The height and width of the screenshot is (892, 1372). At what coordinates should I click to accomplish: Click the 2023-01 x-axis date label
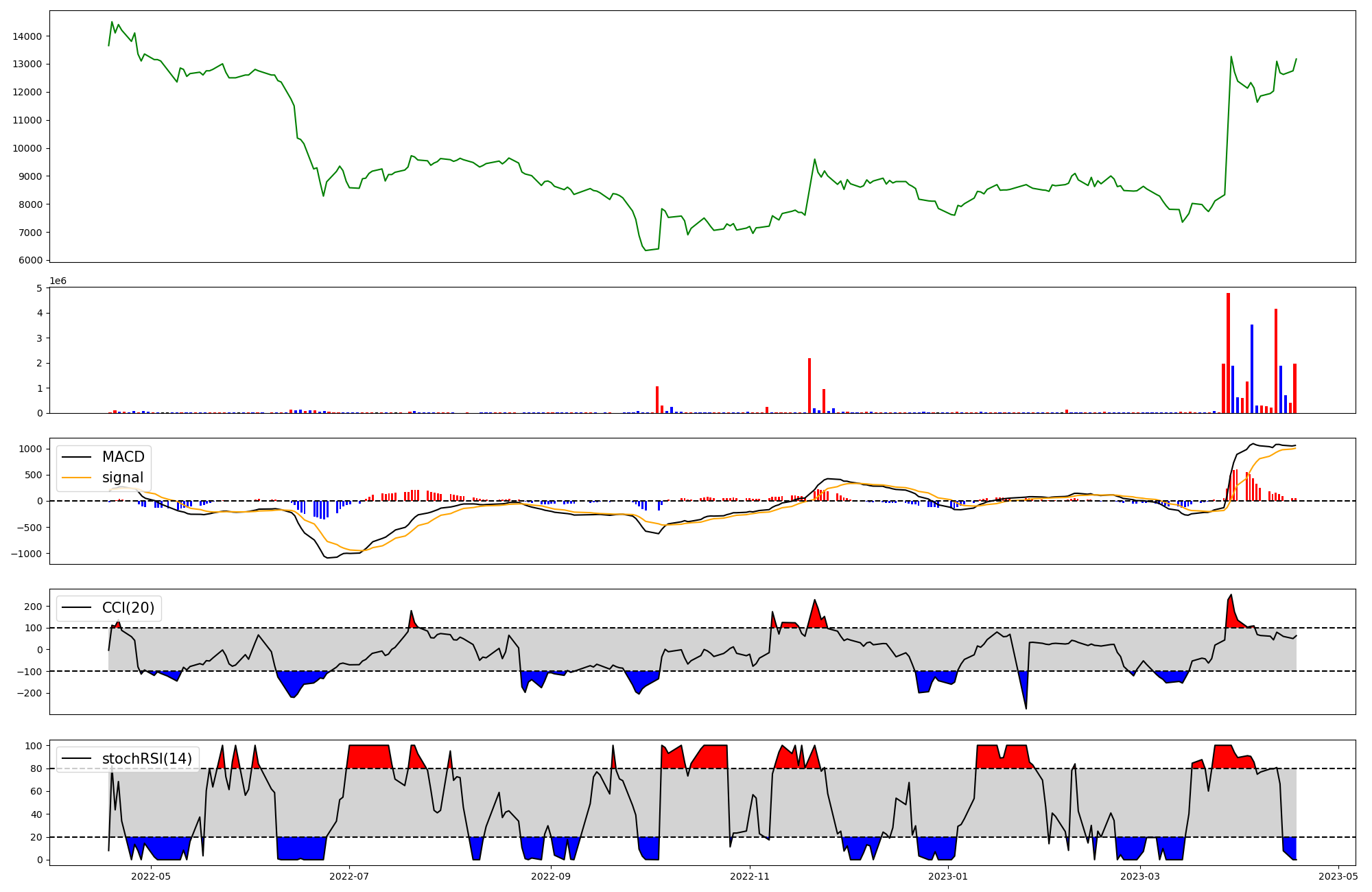(x=948, y=876)
